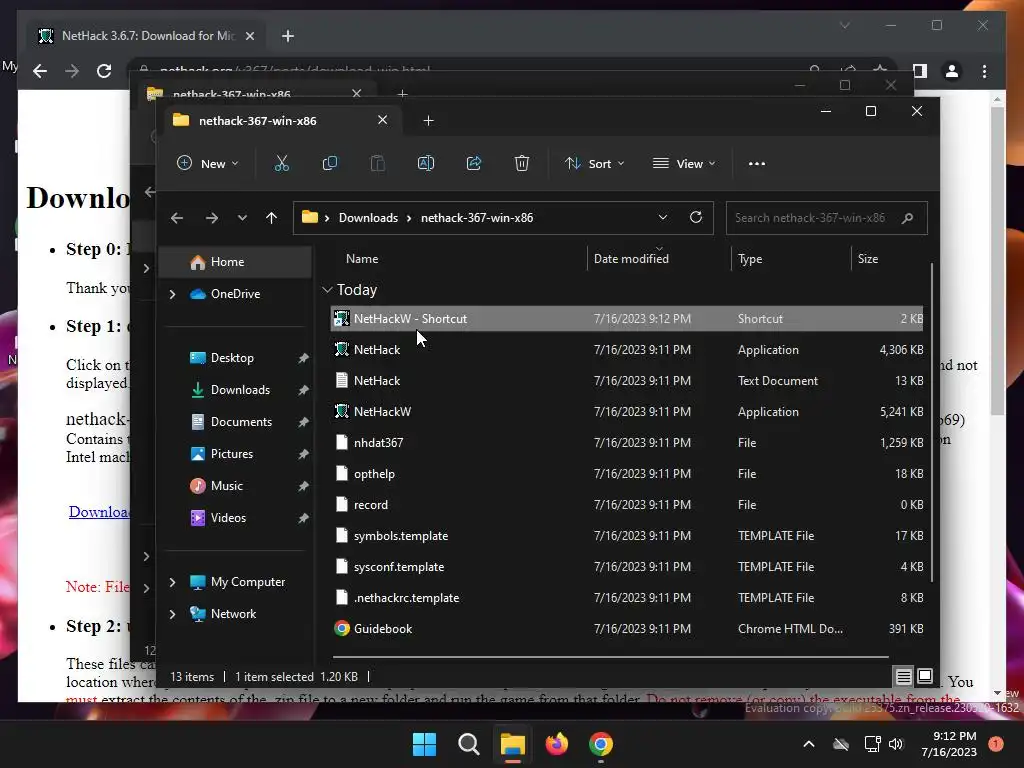The image size is (1024, 768).
Task: Switch to details view icon in status bar
Action: [x=903, y=677]
